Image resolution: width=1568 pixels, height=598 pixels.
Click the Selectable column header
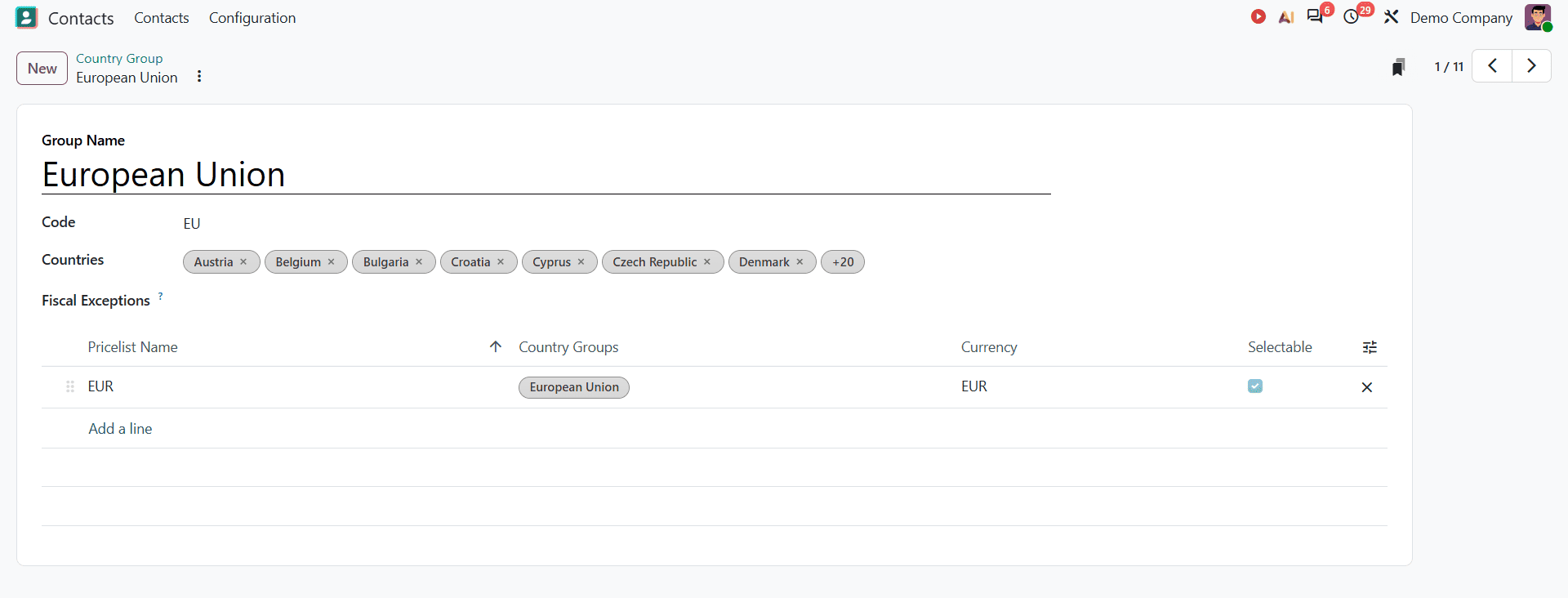[1280, 347]
